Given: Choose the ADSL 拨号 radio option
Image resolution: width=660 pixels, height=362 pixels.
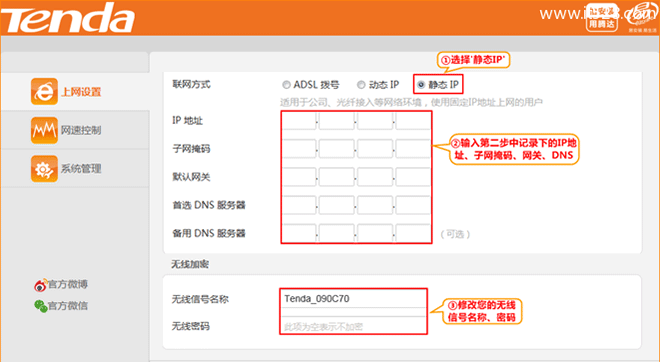Looking at the screenshot, I should (286, 85).
